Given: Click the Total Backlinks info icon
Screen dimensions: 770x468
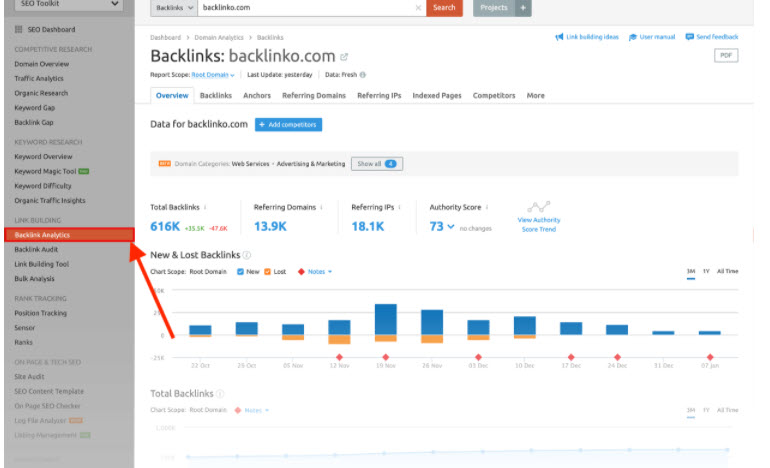Looking at the screenshot, I should (x=205, y=207).
